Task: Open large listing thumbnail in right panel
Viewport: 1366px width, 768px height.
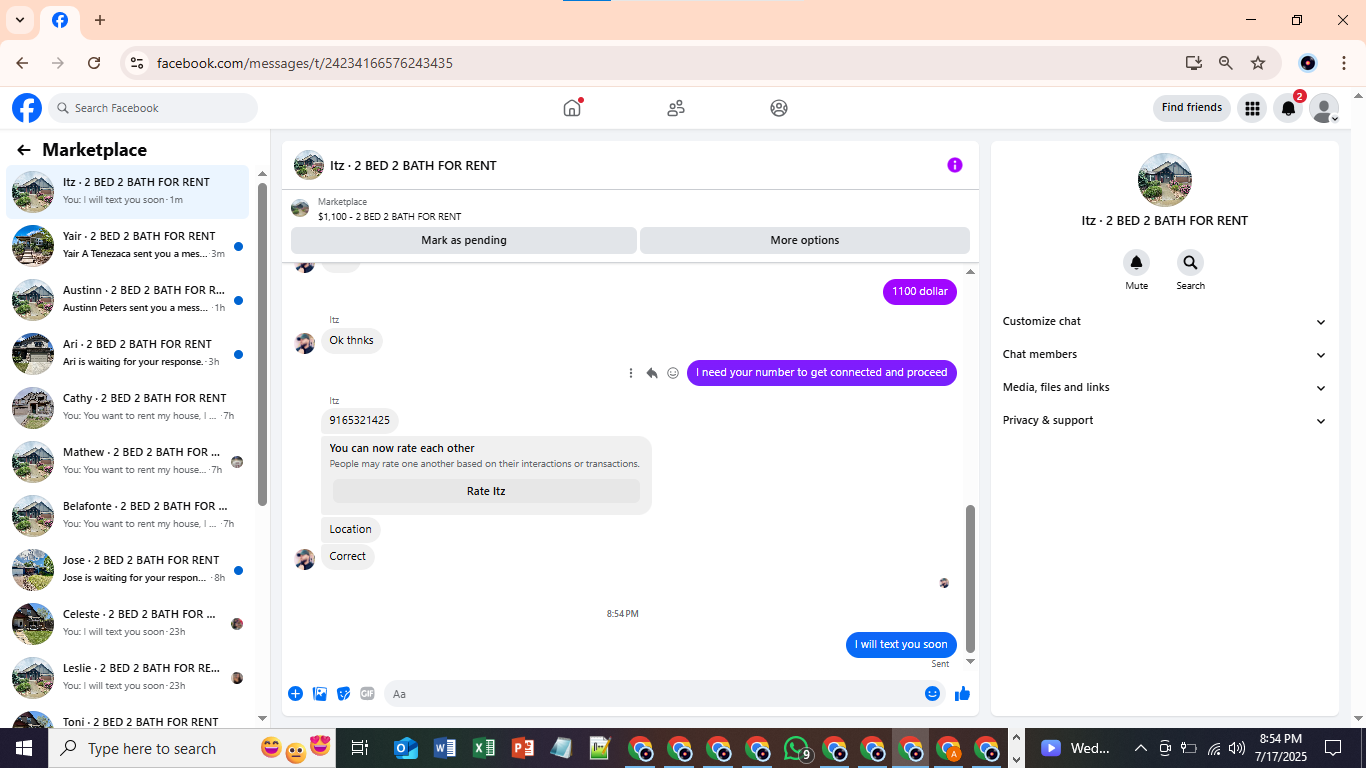Action: [x=1165, y=180]
